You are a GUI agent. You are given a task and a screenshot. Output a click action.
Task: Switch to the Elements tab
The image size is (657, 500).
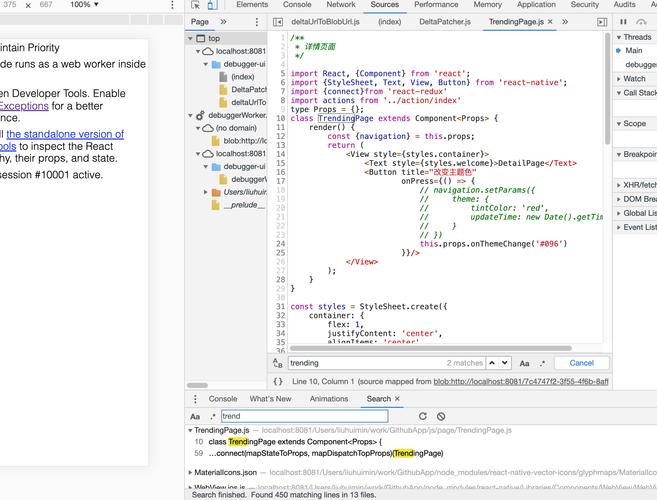252,5
